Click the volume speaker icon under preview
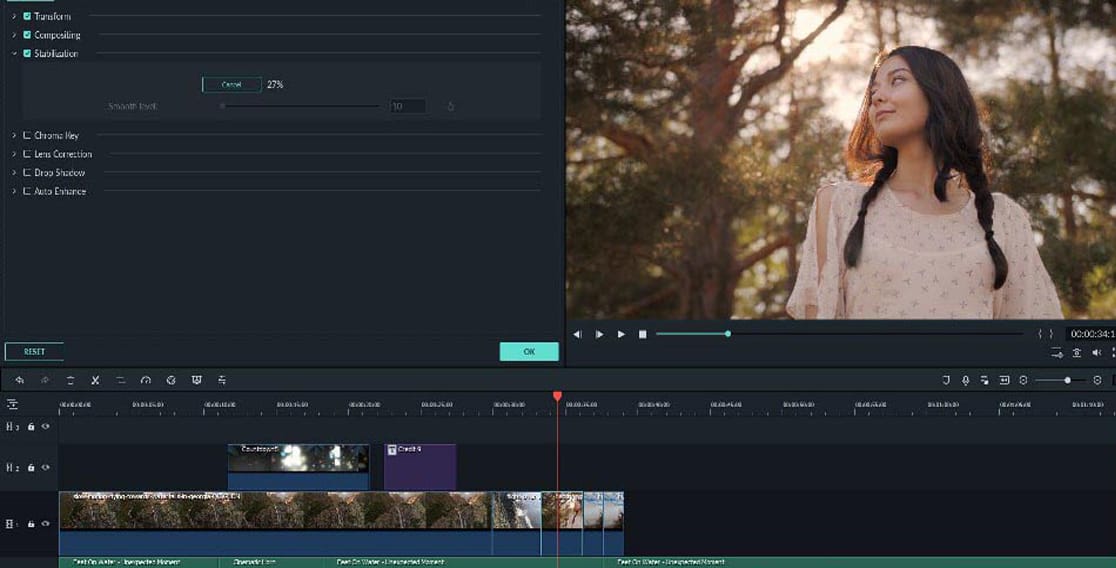 pos(1097,353)
